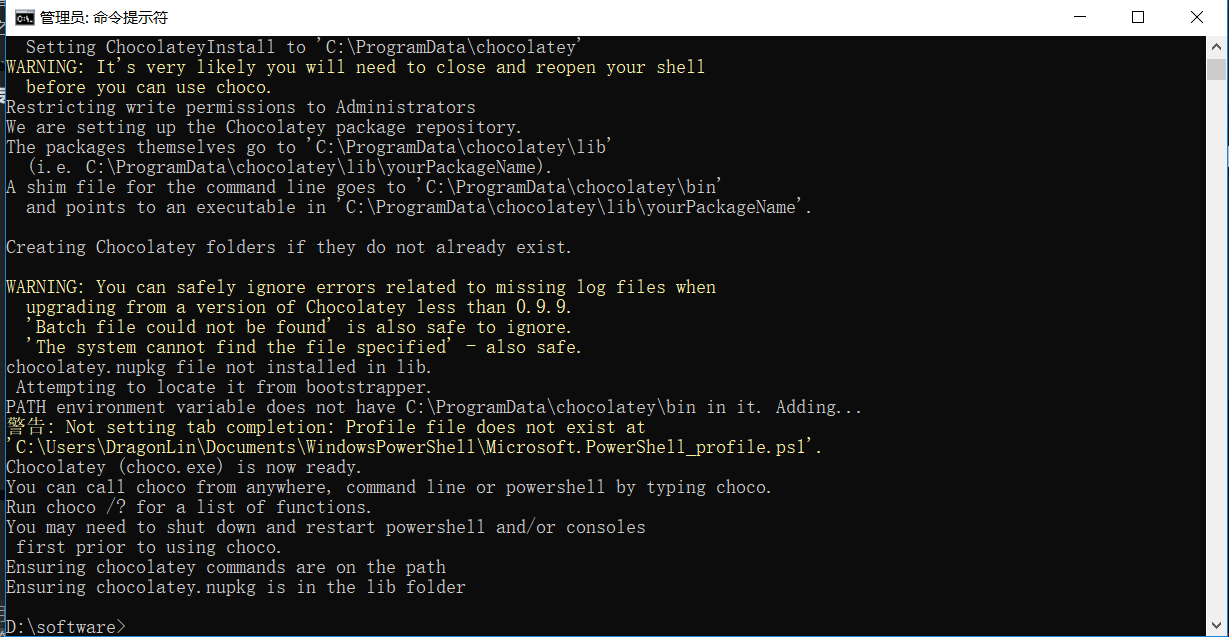Click the title bar of the console window
The height and width of the screenshot is (637, 1229).
[x=600, y=16]
